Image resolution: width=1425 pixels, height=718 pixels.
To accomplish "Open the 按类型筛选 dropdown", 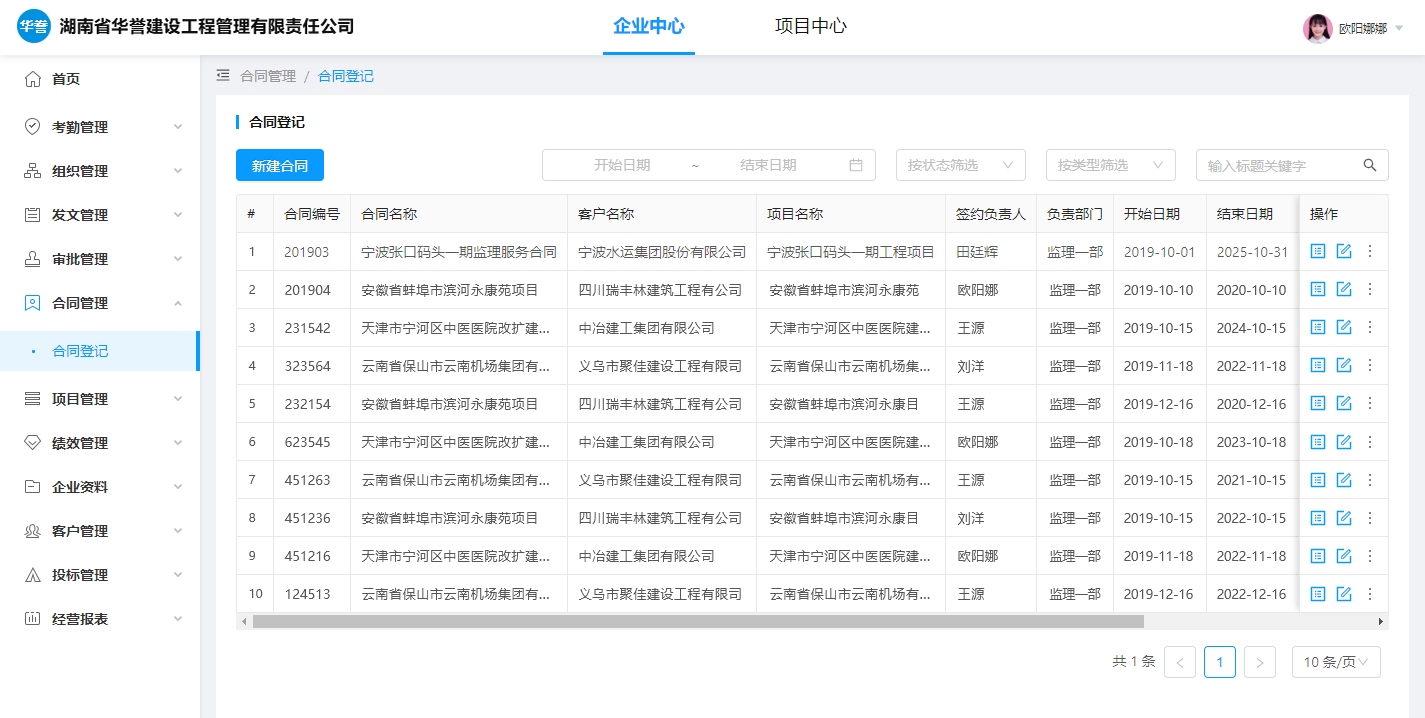I will [1110, 165].
